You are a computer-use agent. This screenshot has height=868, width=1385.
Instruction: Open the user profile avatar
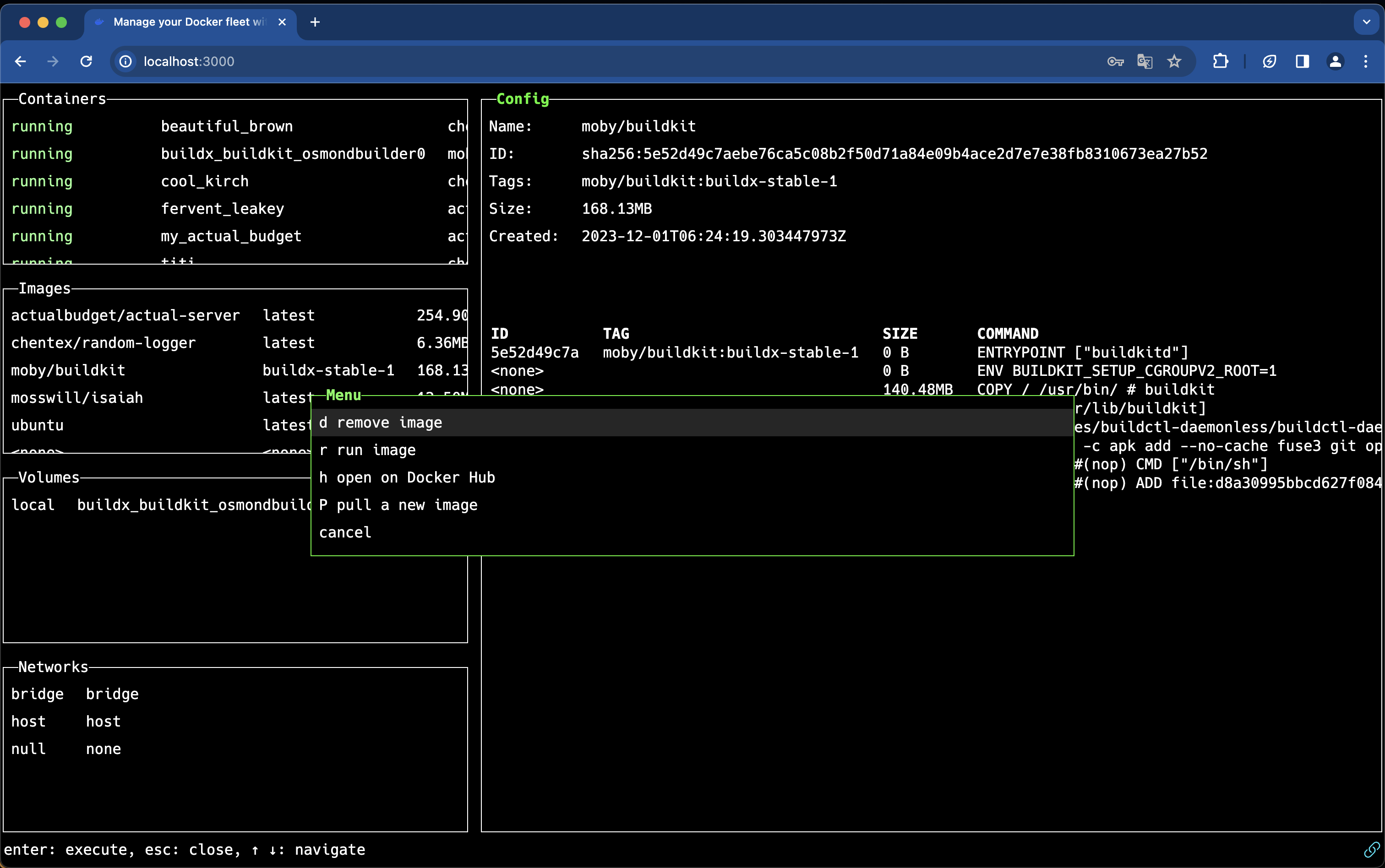pyautogui.click(x=1335, y=61)
